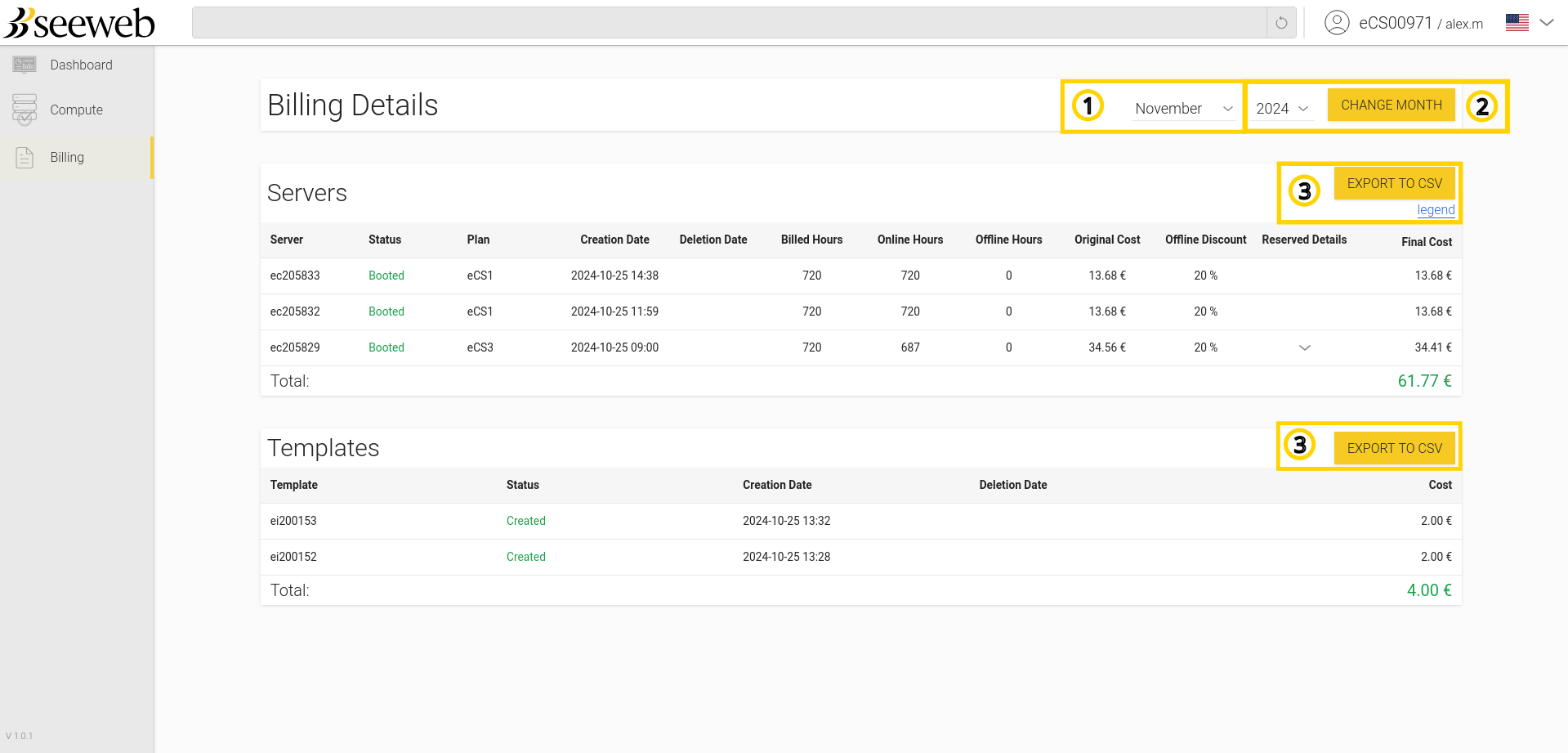The width and height of the screenshot is (1568, 753).
Task: Export the Templates table to CSV
Action: (x=1395, y=448)
